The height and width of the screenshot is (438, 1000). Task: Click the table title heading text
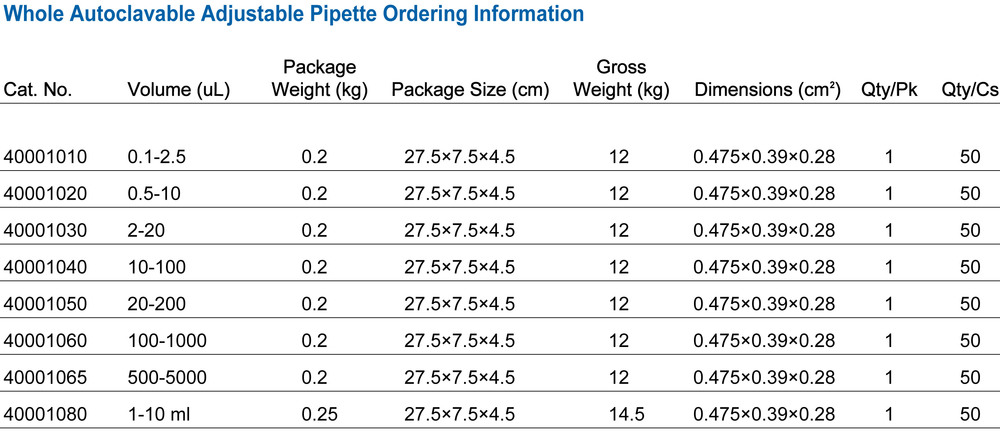pyautogui.click(x=294, y=14)
